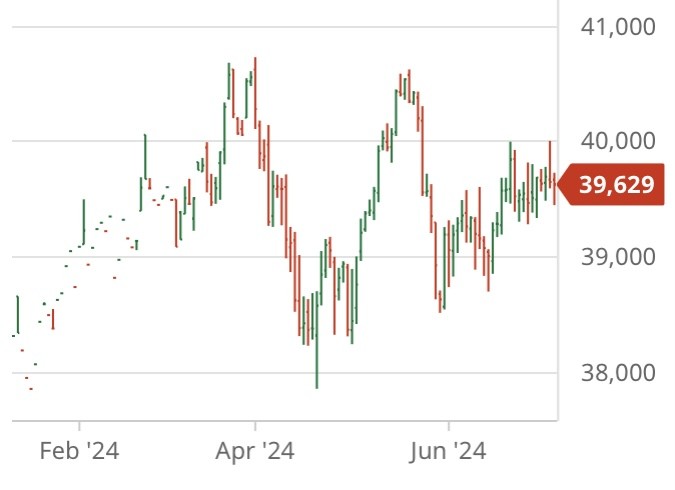Select the Apr '24 date label

pyautogui.click(x=255, y=451)
